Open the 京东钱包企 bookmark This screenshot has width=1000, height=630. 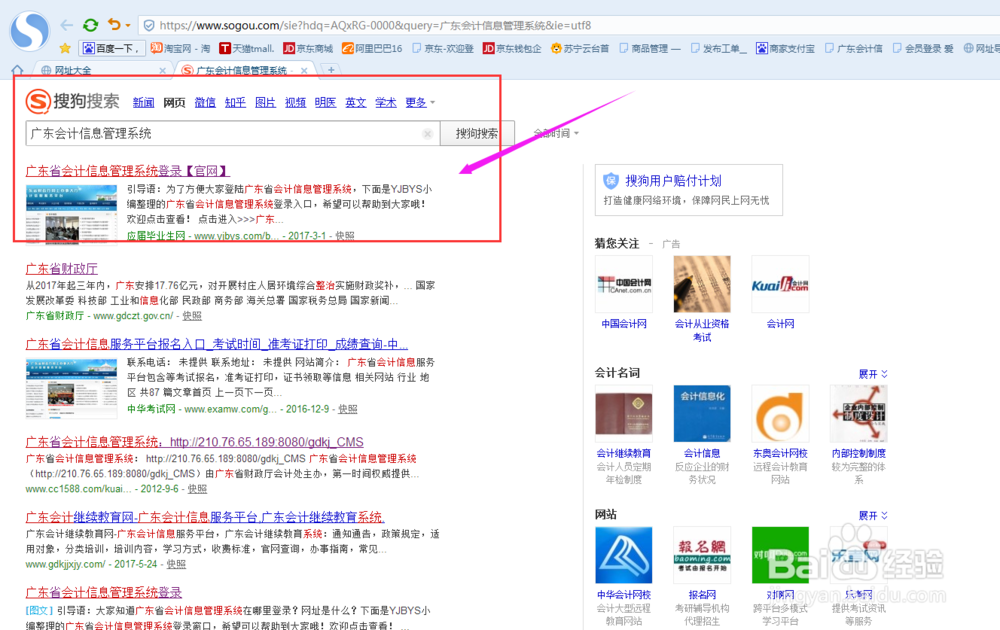(x=512, y=48)
